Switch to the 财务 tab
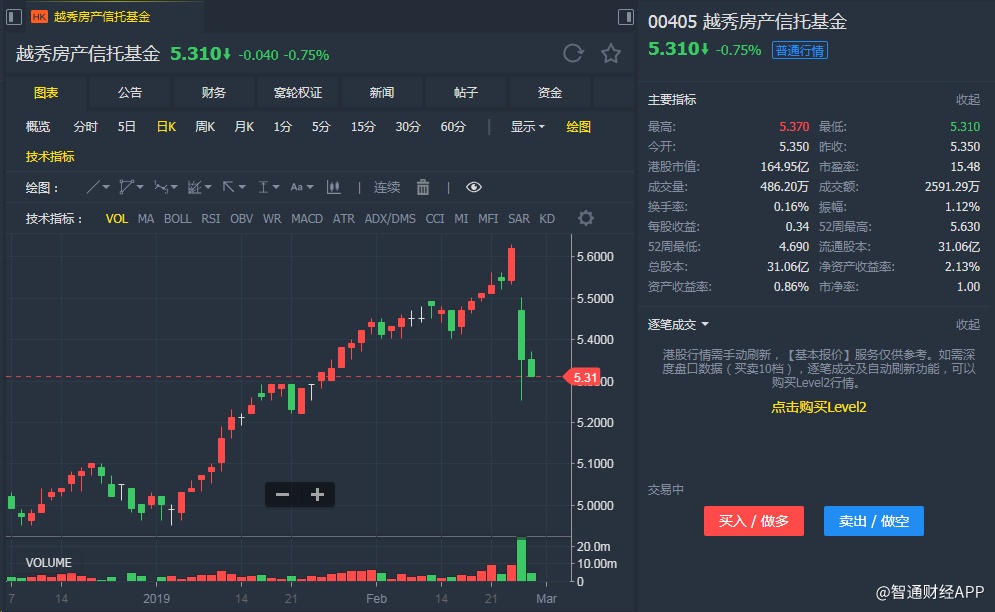Screen dimensions: 995x612 214,93
